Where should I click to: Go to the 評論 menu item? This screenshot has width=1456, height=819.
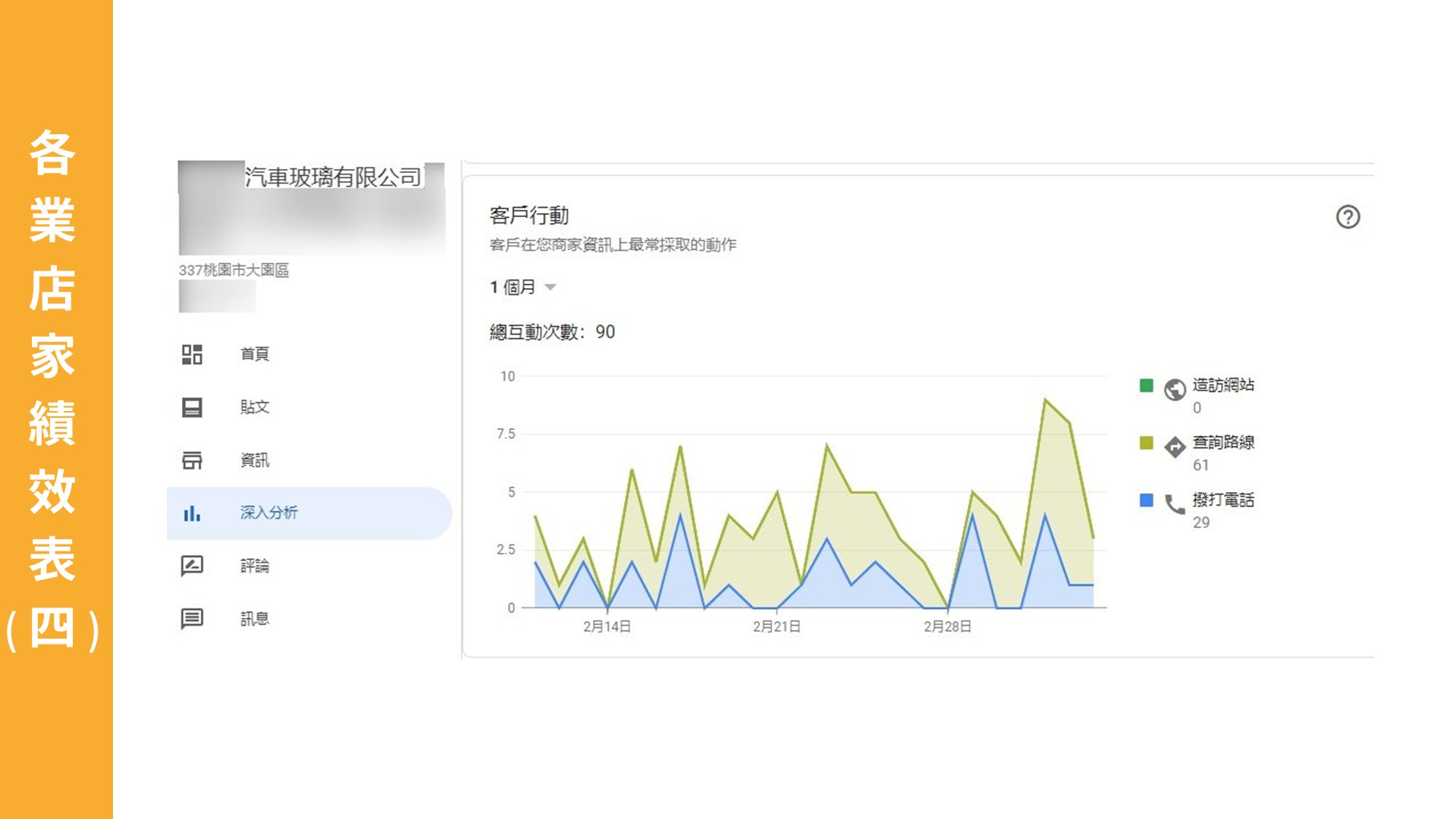click(x=255, y=566)
